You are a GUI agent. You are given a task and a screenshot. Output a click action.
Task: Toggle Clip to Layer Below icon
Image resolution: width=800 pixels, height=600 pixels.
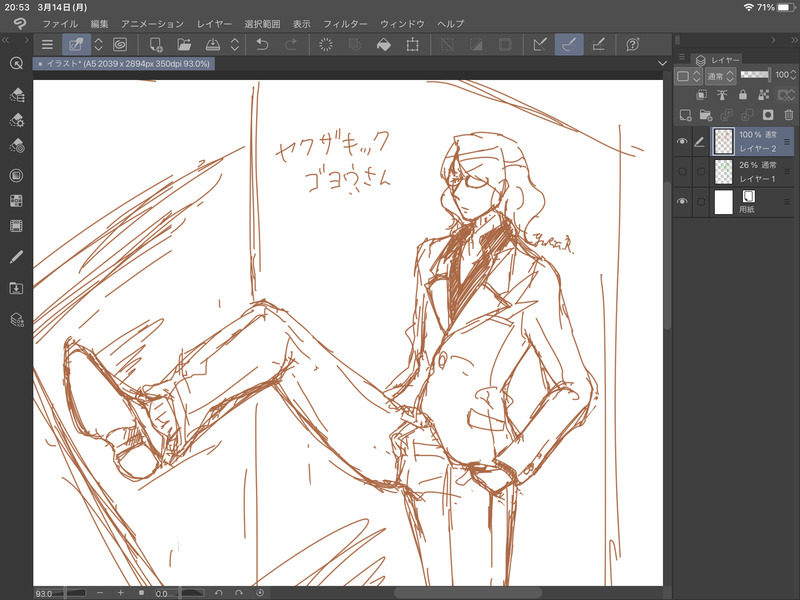click(702, 94)
